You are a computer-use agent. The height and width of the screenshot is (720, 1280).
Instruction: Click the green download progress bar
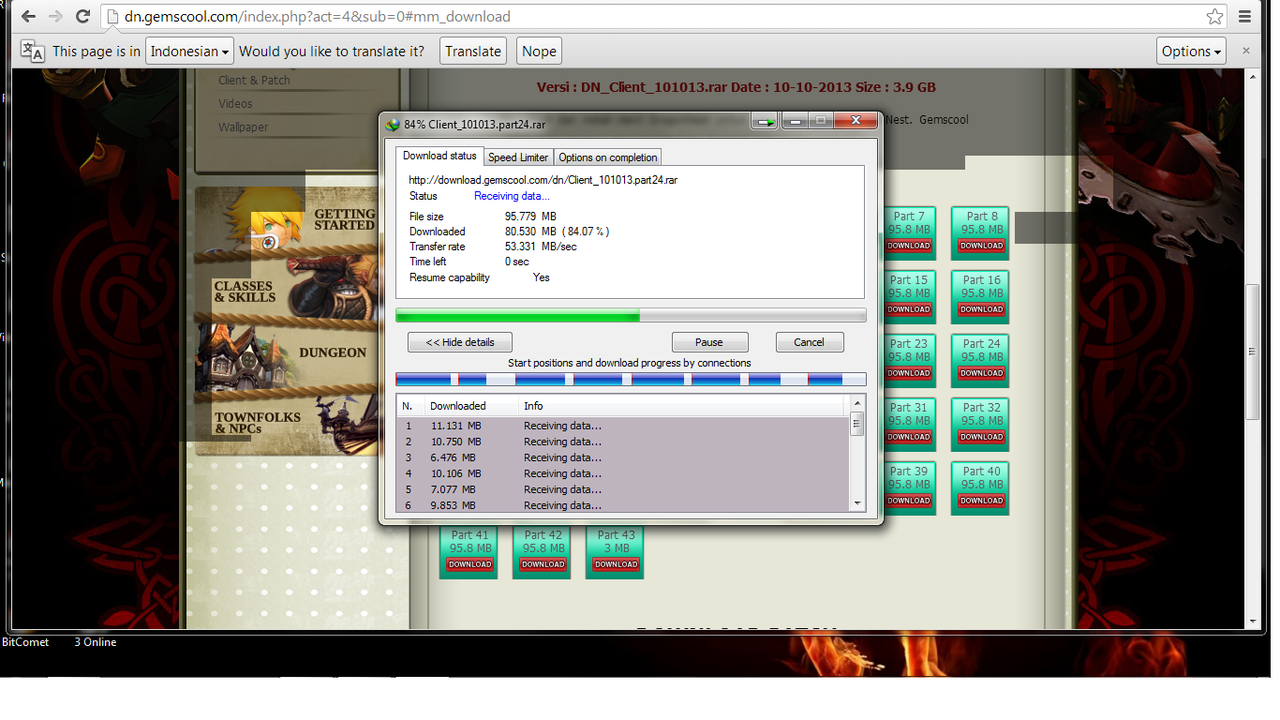[631, 316]
